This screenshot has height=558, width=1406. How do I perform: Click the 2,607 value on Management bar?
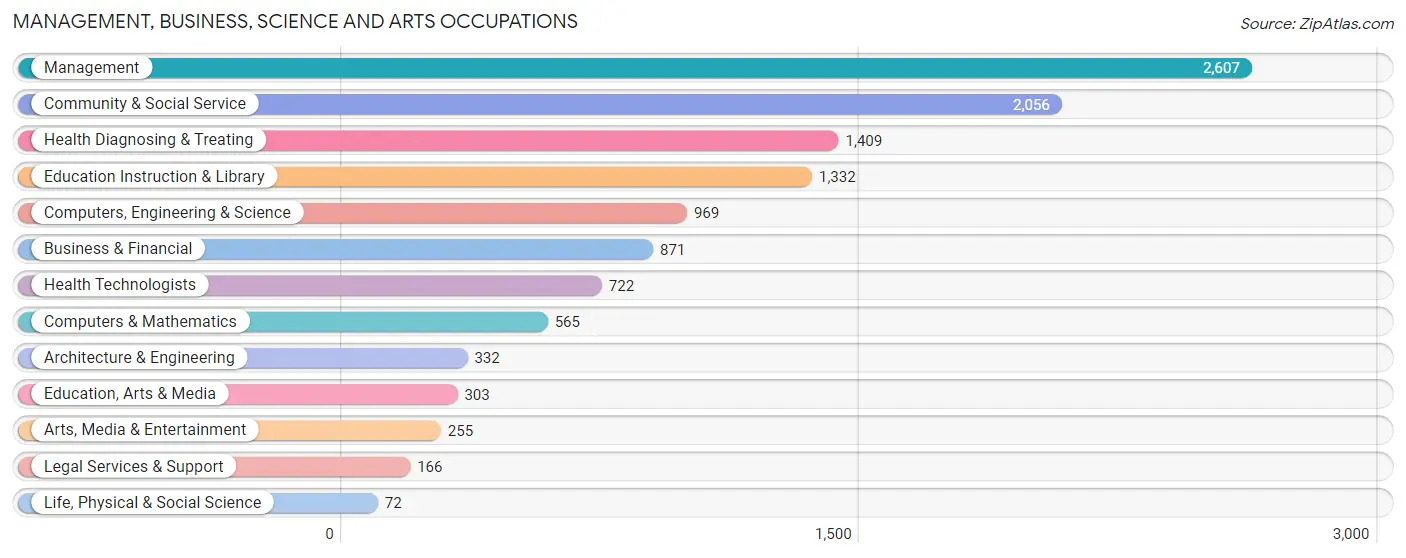tap(1221, 68)
